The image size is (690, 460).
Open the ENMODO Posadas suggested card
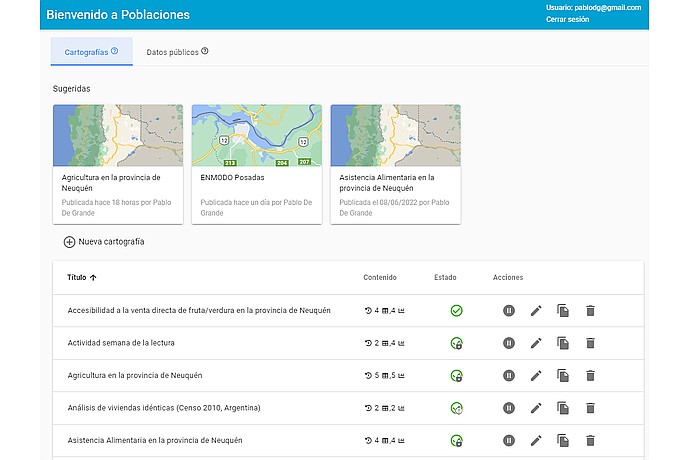(257, 164)
